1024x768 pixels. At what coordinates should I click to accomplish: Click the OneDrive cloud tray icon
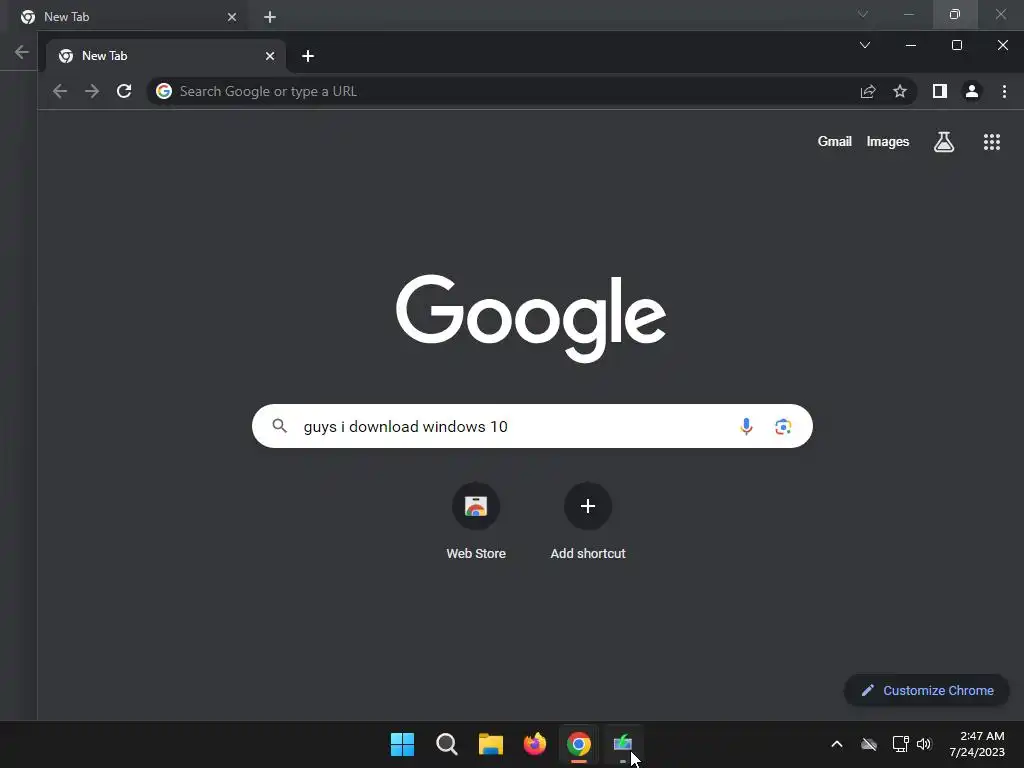click(x=869, y=744)
